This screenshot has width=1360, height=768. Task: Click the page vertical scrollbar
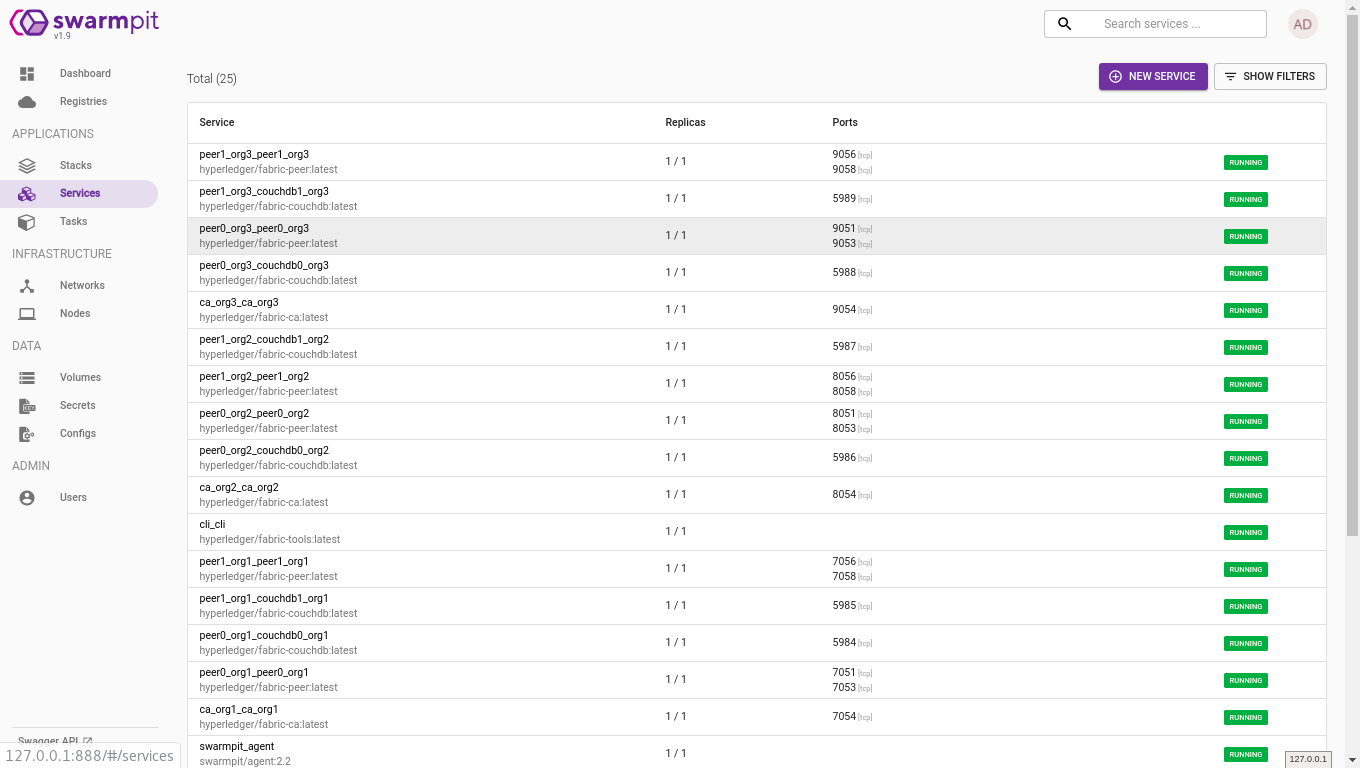(x=1352, y=300)
